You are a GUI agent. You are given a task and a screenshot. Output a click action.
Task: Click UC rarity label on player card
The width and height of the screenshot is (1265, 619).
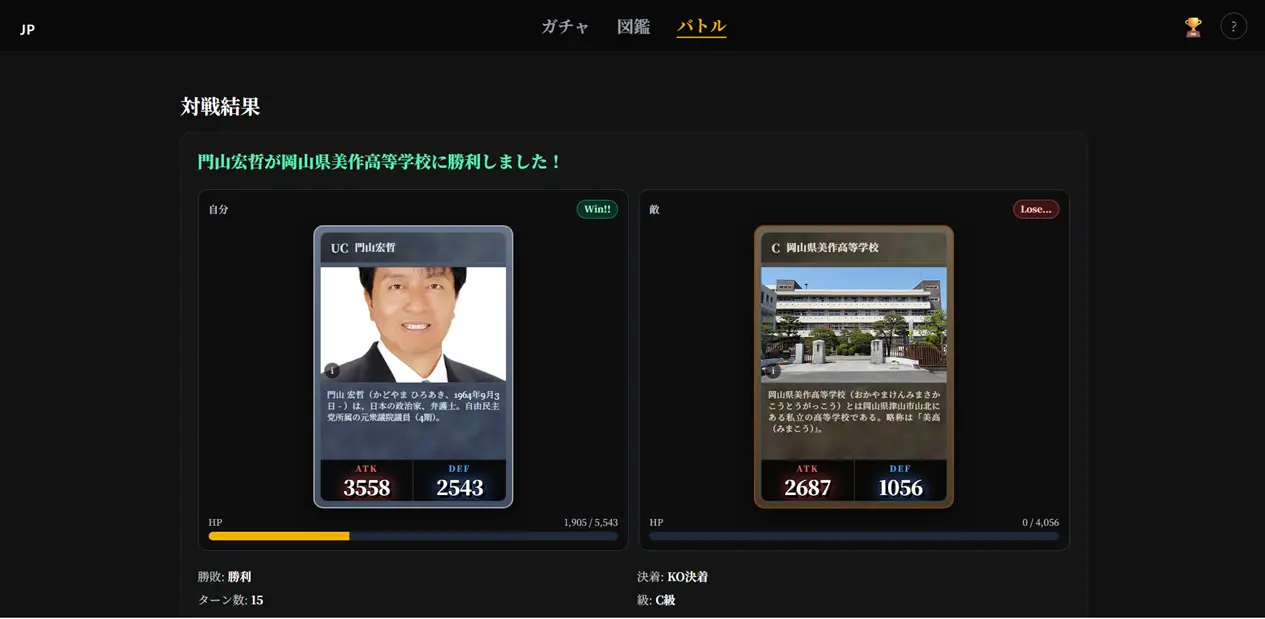tap(339, 248)
